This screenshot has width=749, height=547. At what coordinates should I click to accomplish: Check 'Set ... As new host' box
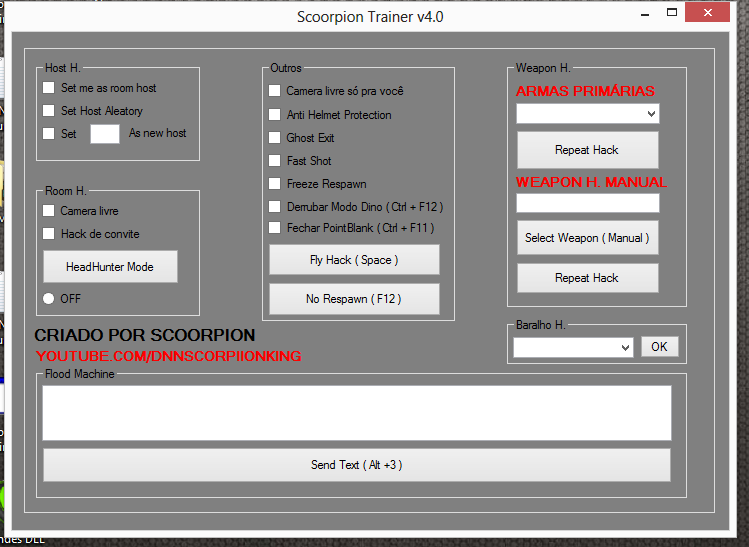pos(49,133)
